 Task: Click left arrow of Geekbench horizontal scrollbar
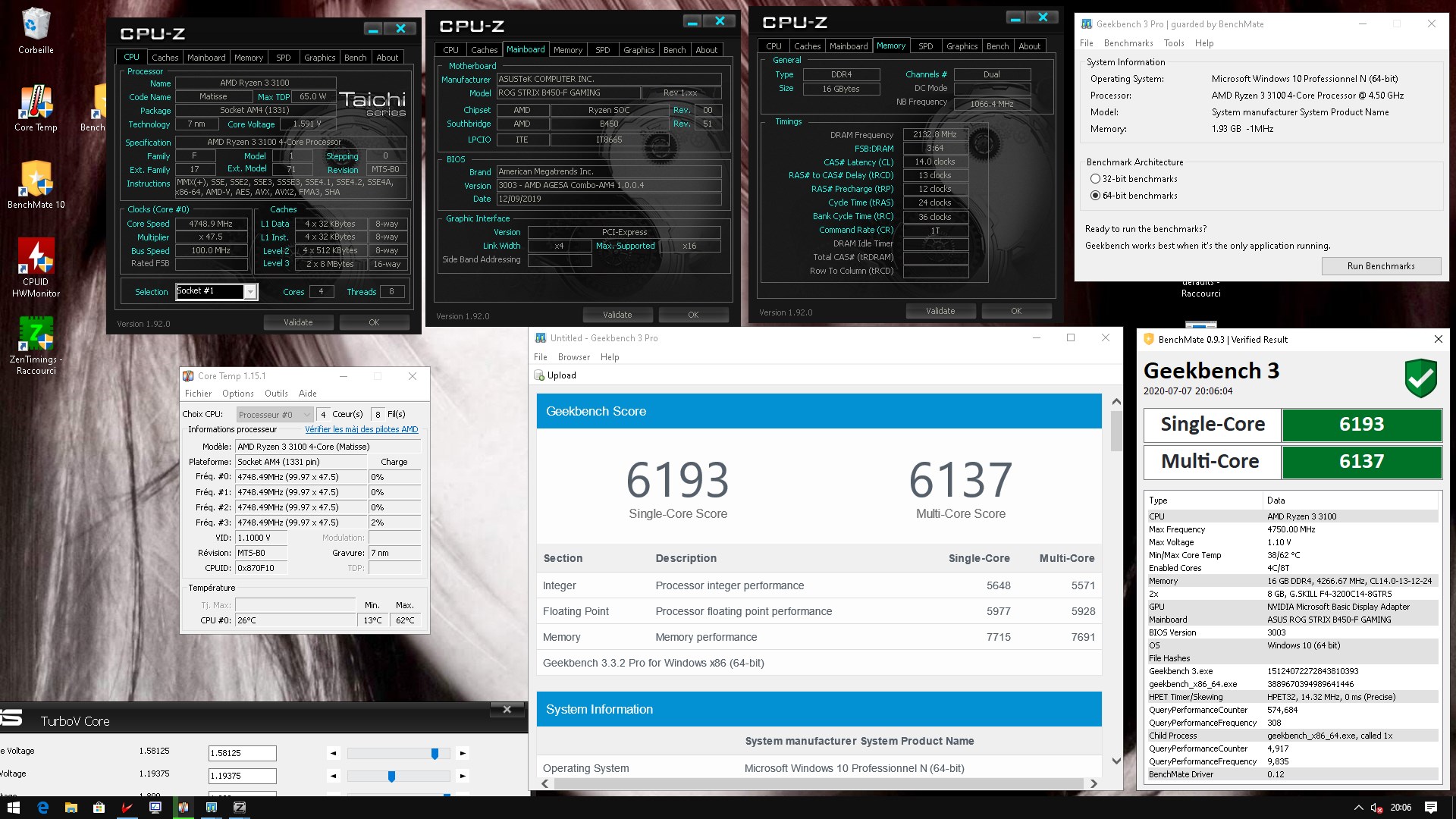(x=545, y=784)
